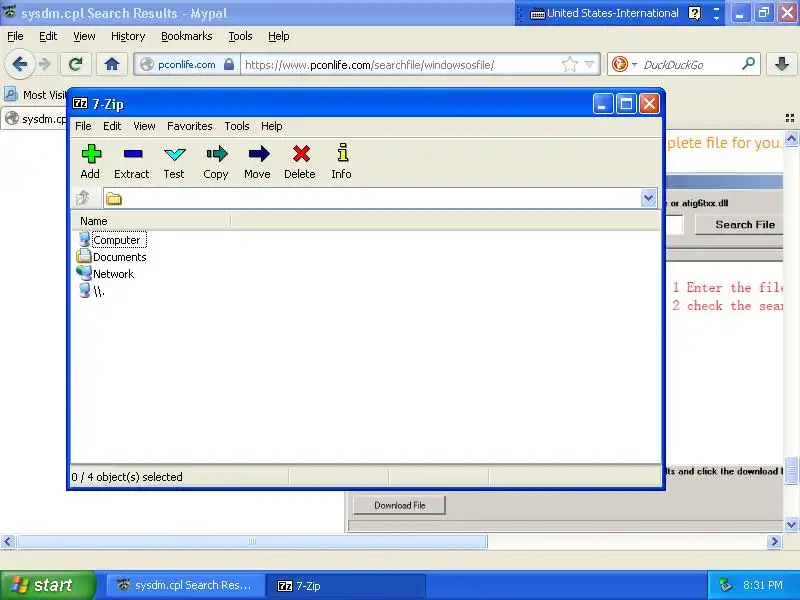Screen dimensions: 800x600
Task: Click the tab groups grid icon
Action: 790,118
